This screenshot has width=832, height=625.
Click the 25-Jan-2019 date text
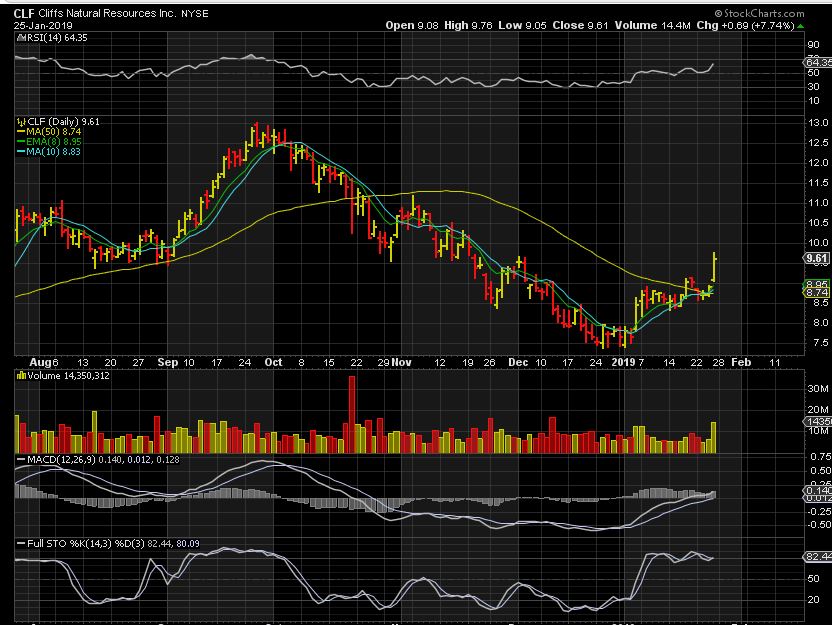(43, 25)
